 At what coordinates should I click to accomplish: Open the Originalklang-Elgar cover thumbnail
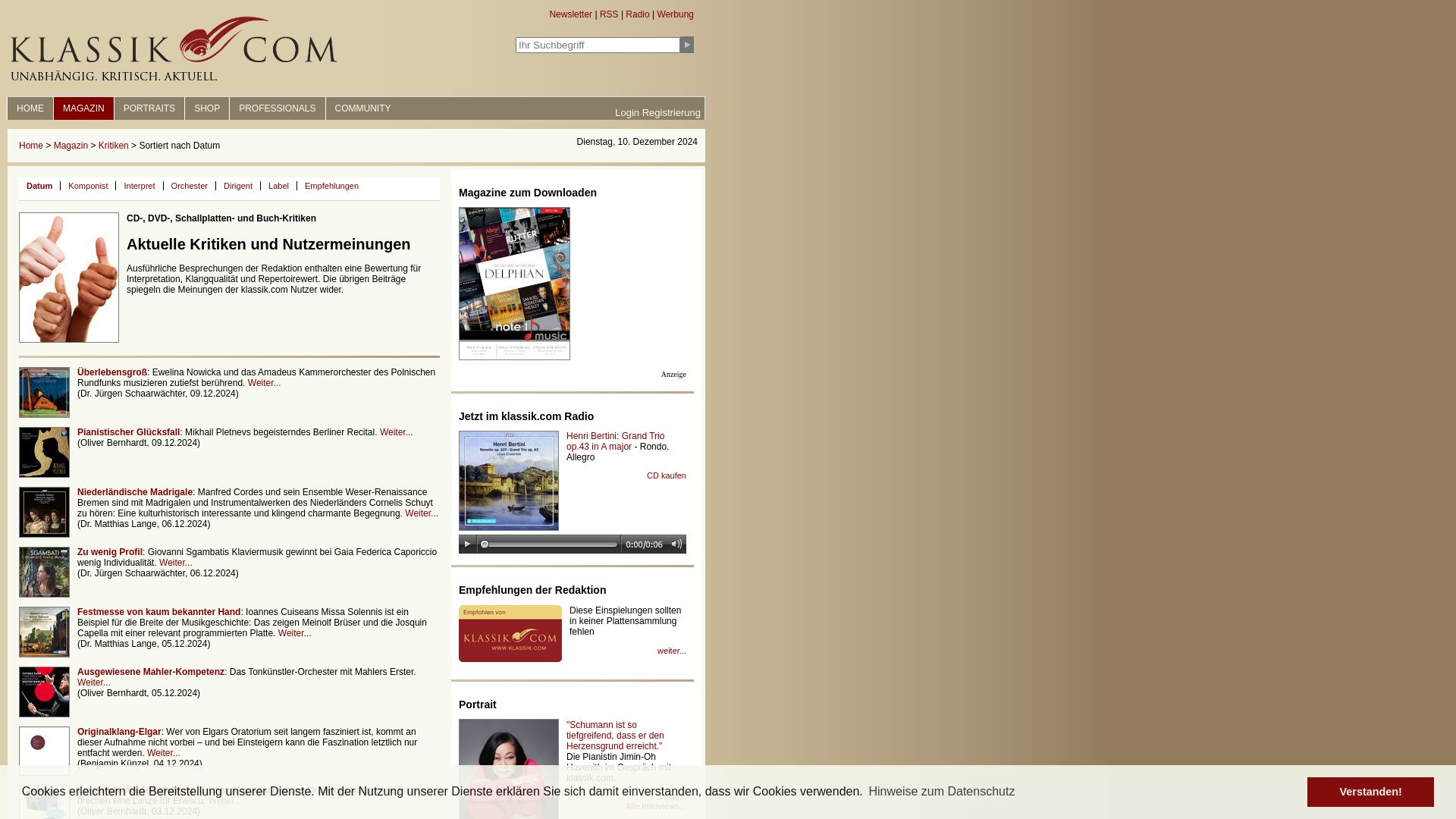coord(44,751)
